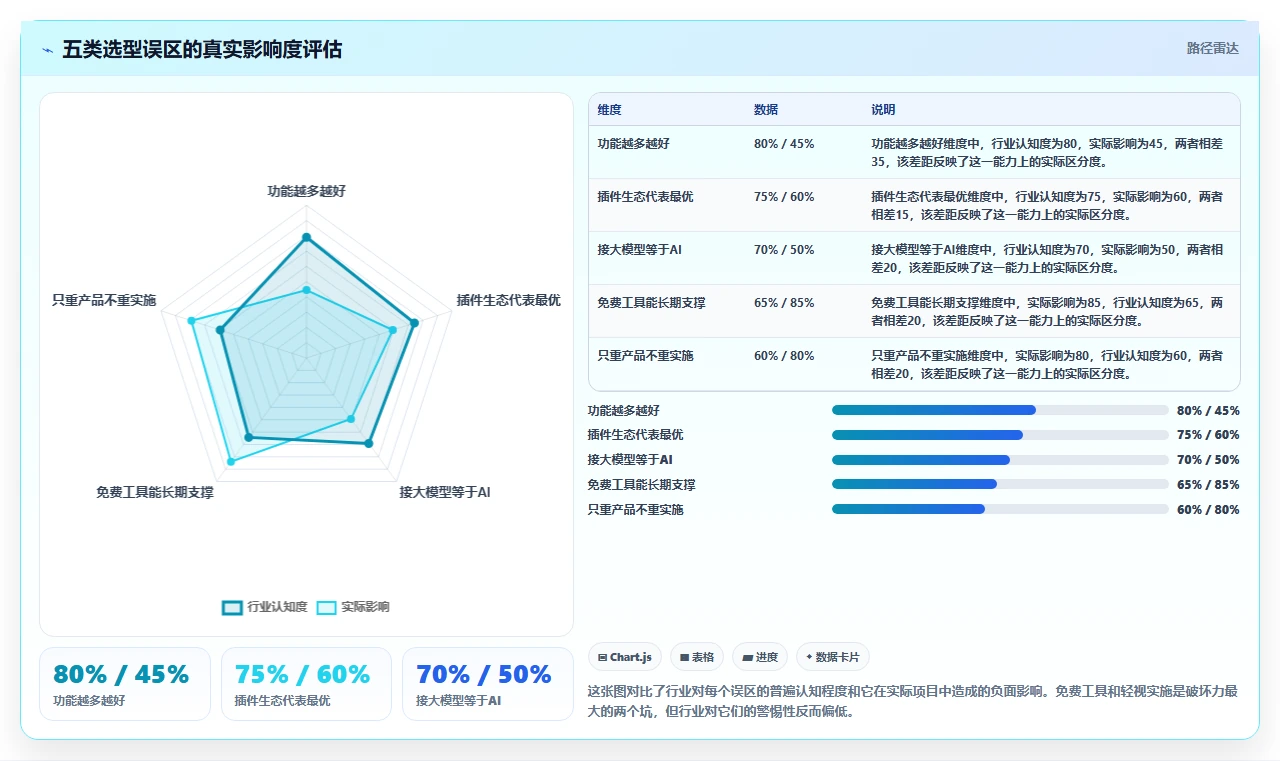Click table cell 免费工具能长期支撑
The image size is (1280, 761).
(x=651, y=303)
